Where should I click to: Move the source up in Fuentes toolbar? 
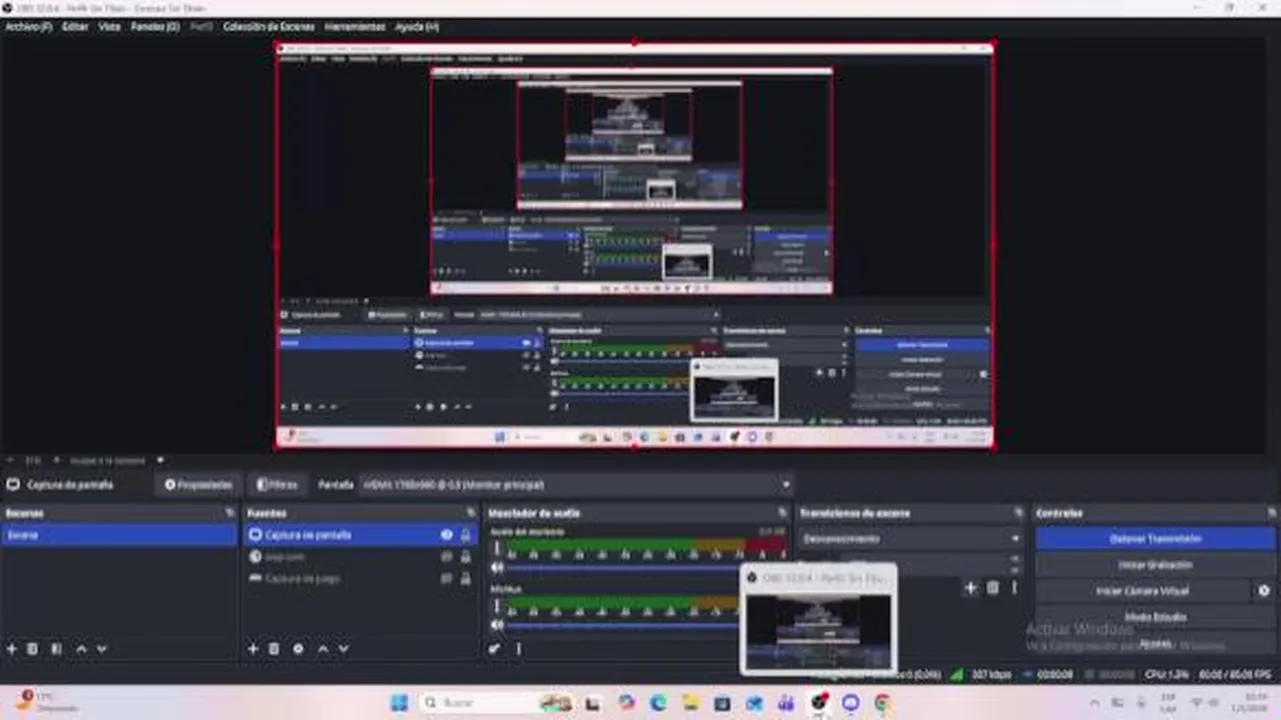coord(323,649)
